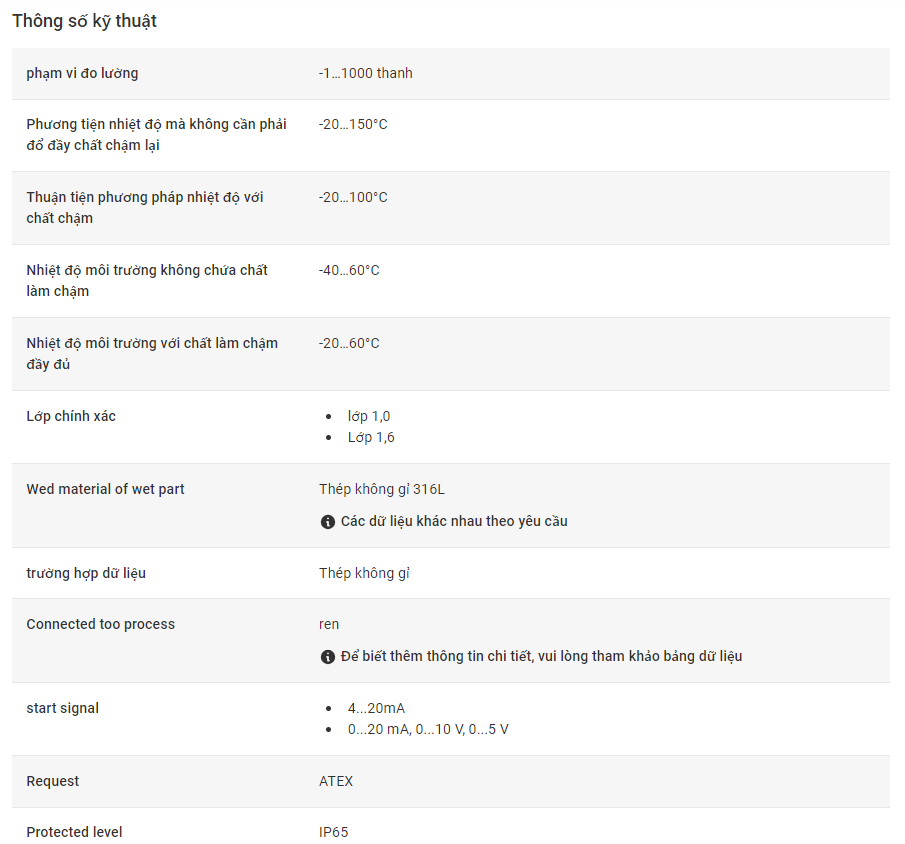Click the '-20...150°C' temperature value
The image size is (905, 844).
click(353, 124)
